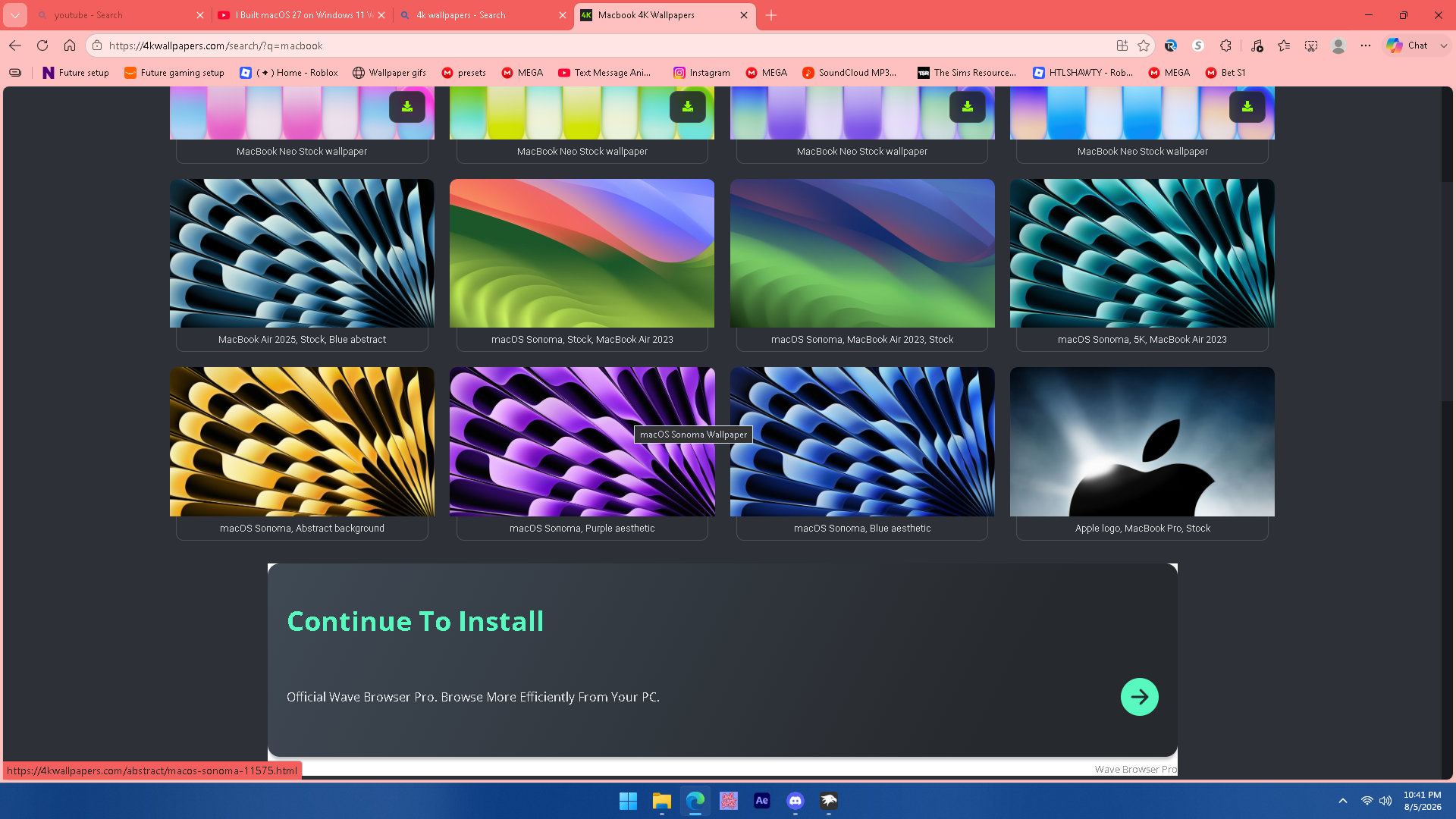Screen dimensions: 1456x819
Task: Open the Future setup bookmark
Action: click(76, 73)
